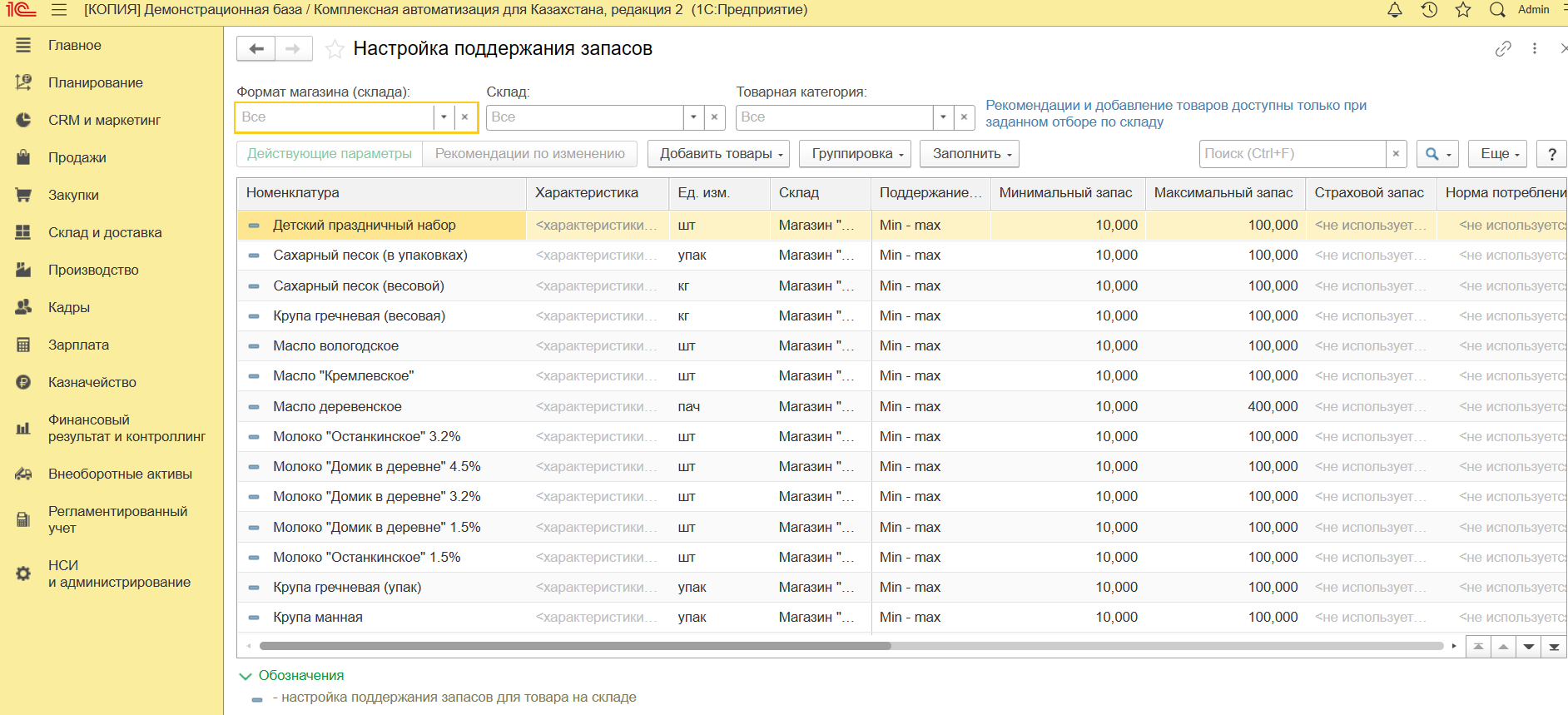Open the history clock icon
Viewport: 1568px width, 715px height.
click(x=1429, y=10)
